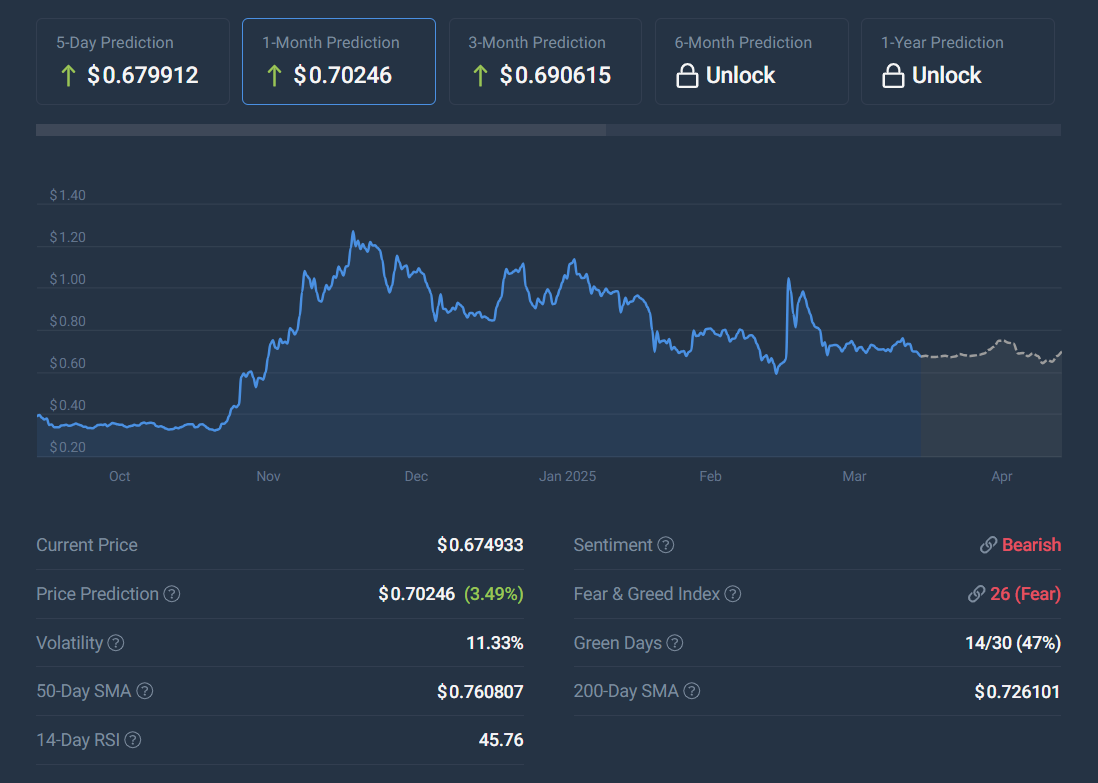Select the 3-Month Prediction tab

[x=545, y=62]
